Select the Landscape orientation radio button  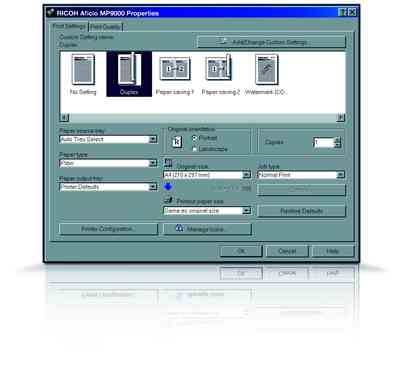(x=195, y=149)
